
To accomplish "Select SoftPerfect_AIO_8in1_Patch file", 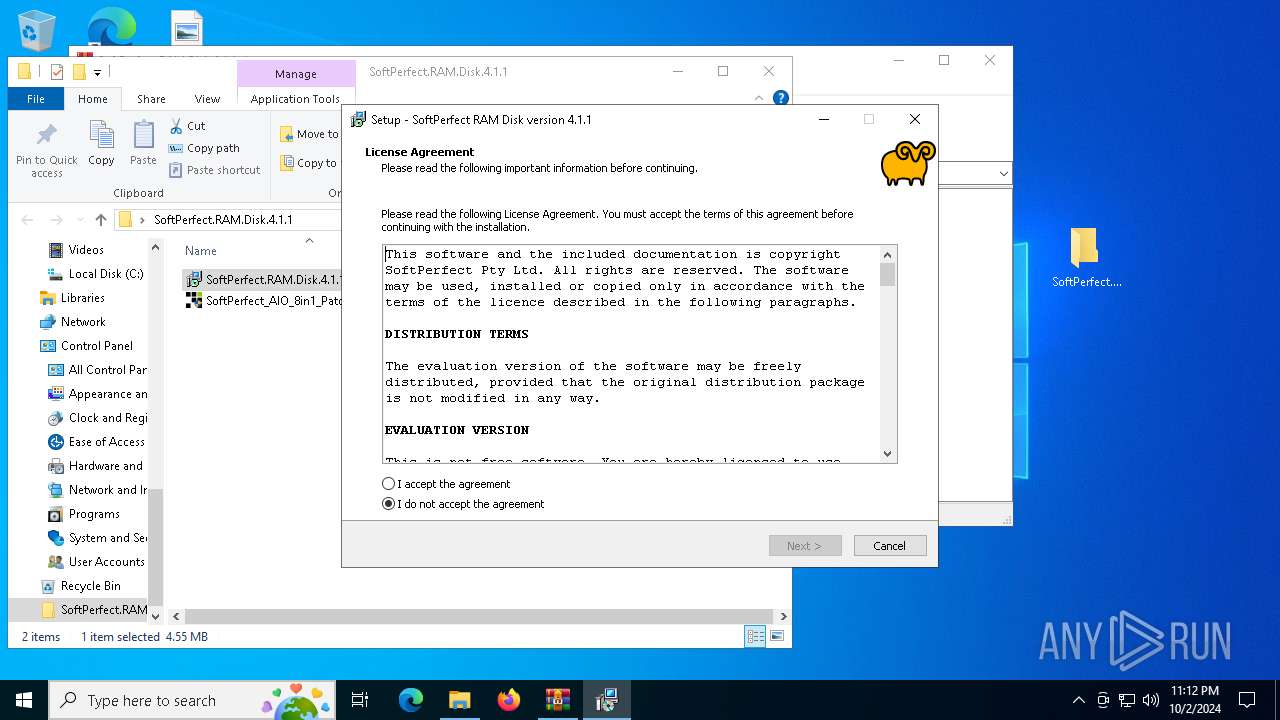I will pyautogui.click(x=264, y=300).
